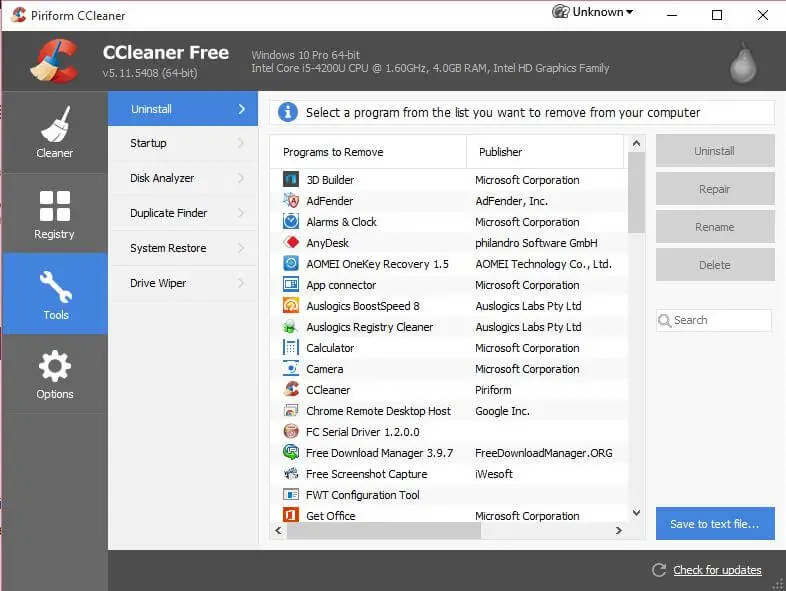The image size is (786, 591).
Task: Click the pear icon in the header
Action: click(742, 64)
